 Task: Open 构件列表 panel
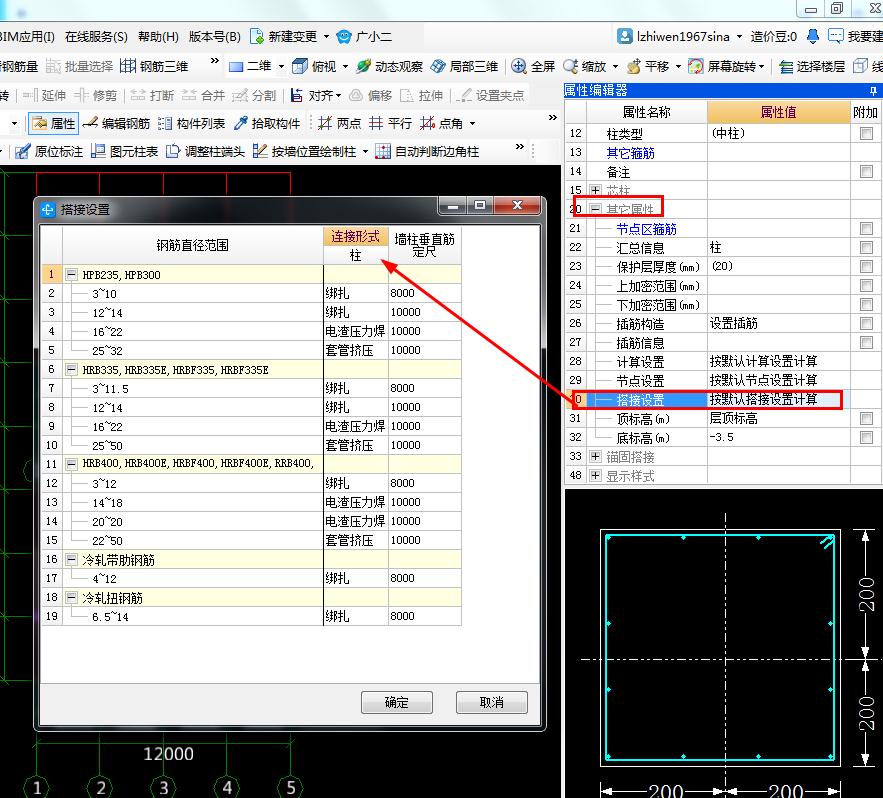pos(191,123)
